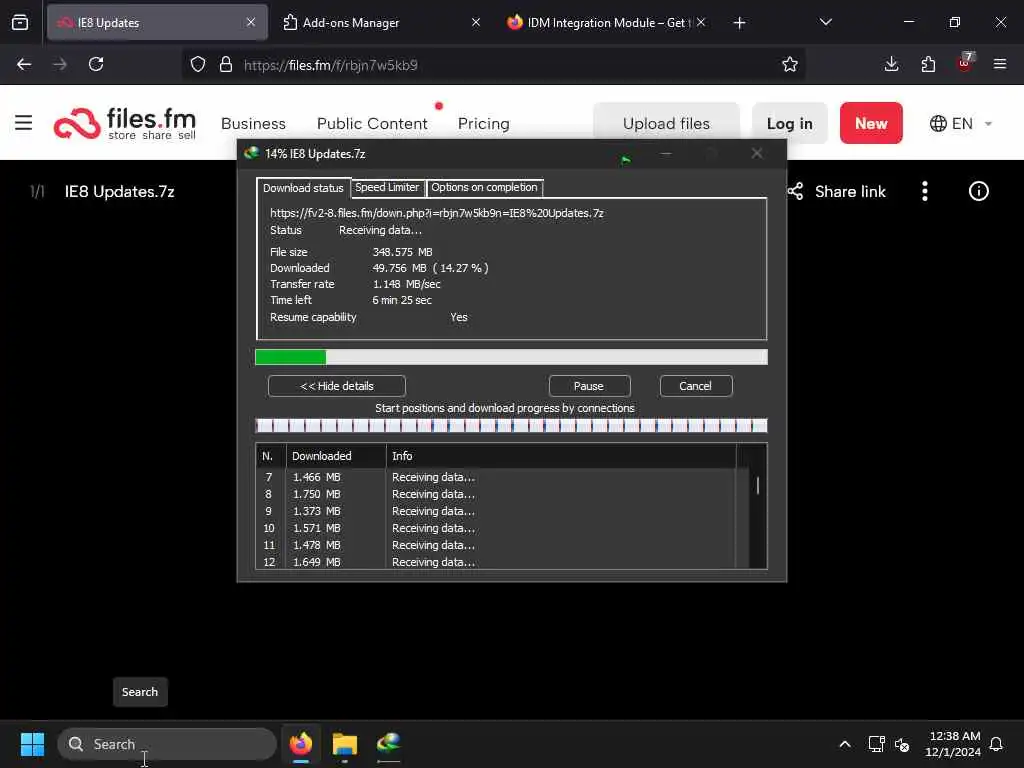Click Hide details in the download dialog
Viewport: 1024px width, 768px height.
337,386
